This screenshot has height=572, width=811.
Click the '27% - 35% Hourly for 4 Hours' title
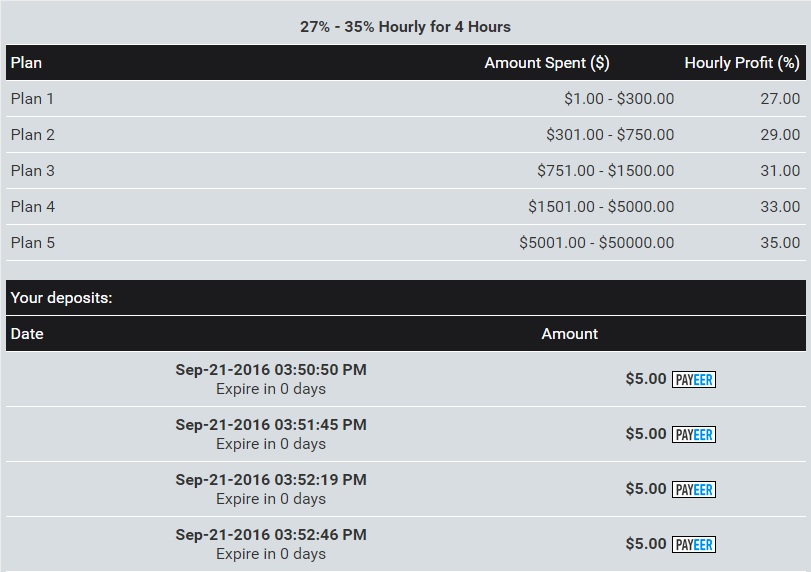[x=405, y=27]
